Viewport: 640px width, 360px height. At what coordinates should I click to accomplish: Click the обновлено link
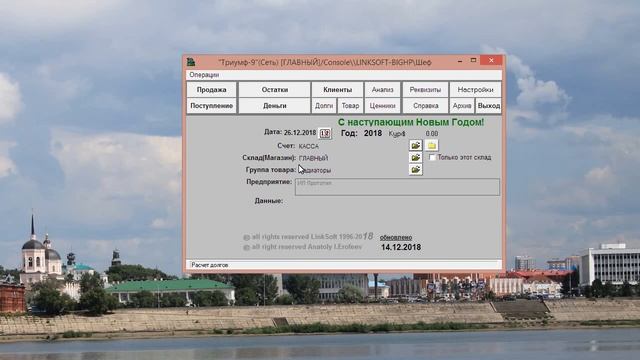click(396, 238)
